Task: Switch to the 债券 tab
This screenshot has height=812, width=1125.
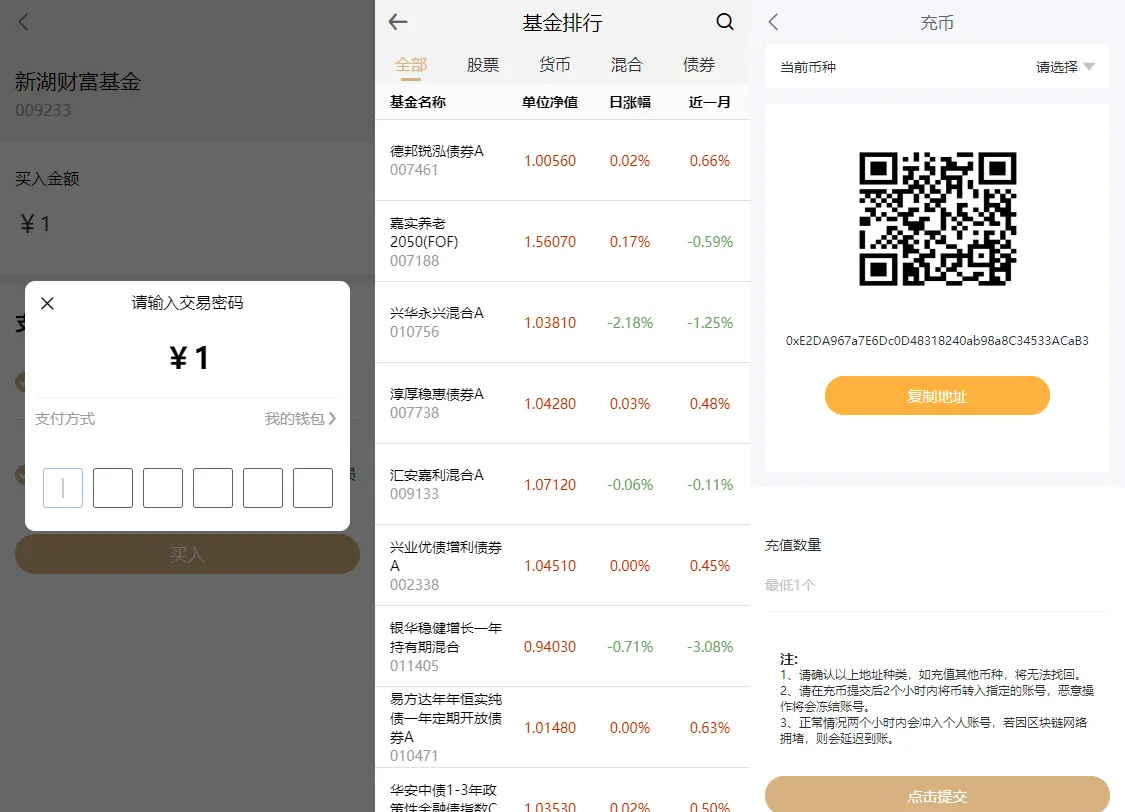Action: [699, 65]
